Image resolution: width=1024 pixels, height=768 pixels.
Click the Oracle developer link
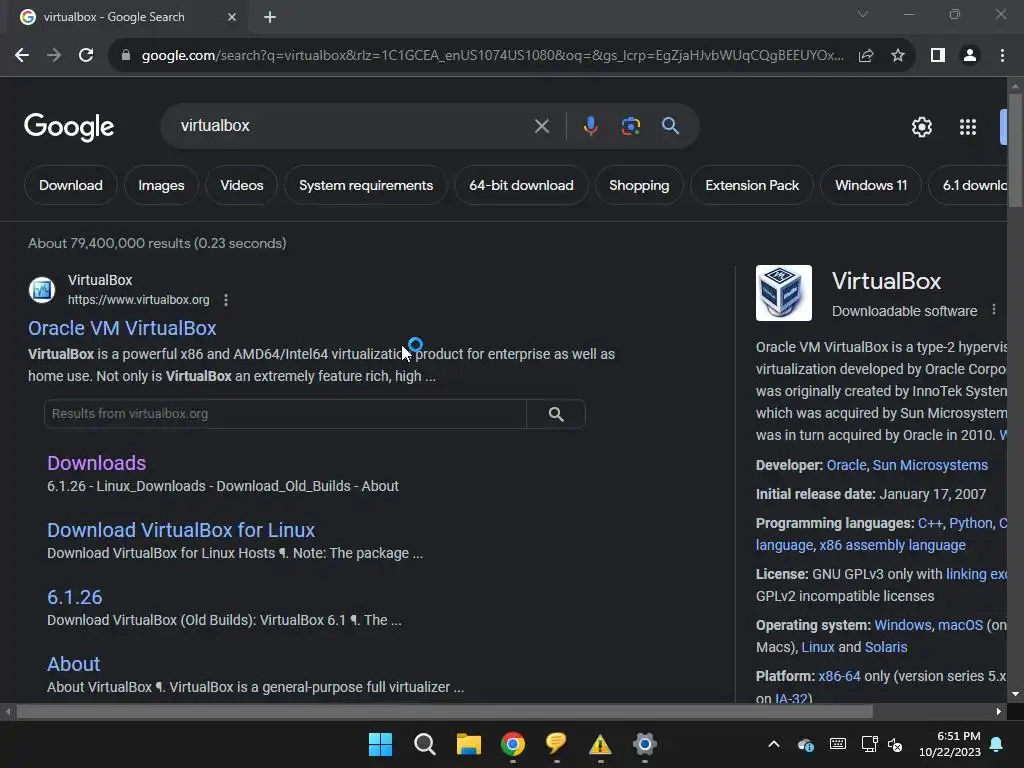(x=846, y=465)
